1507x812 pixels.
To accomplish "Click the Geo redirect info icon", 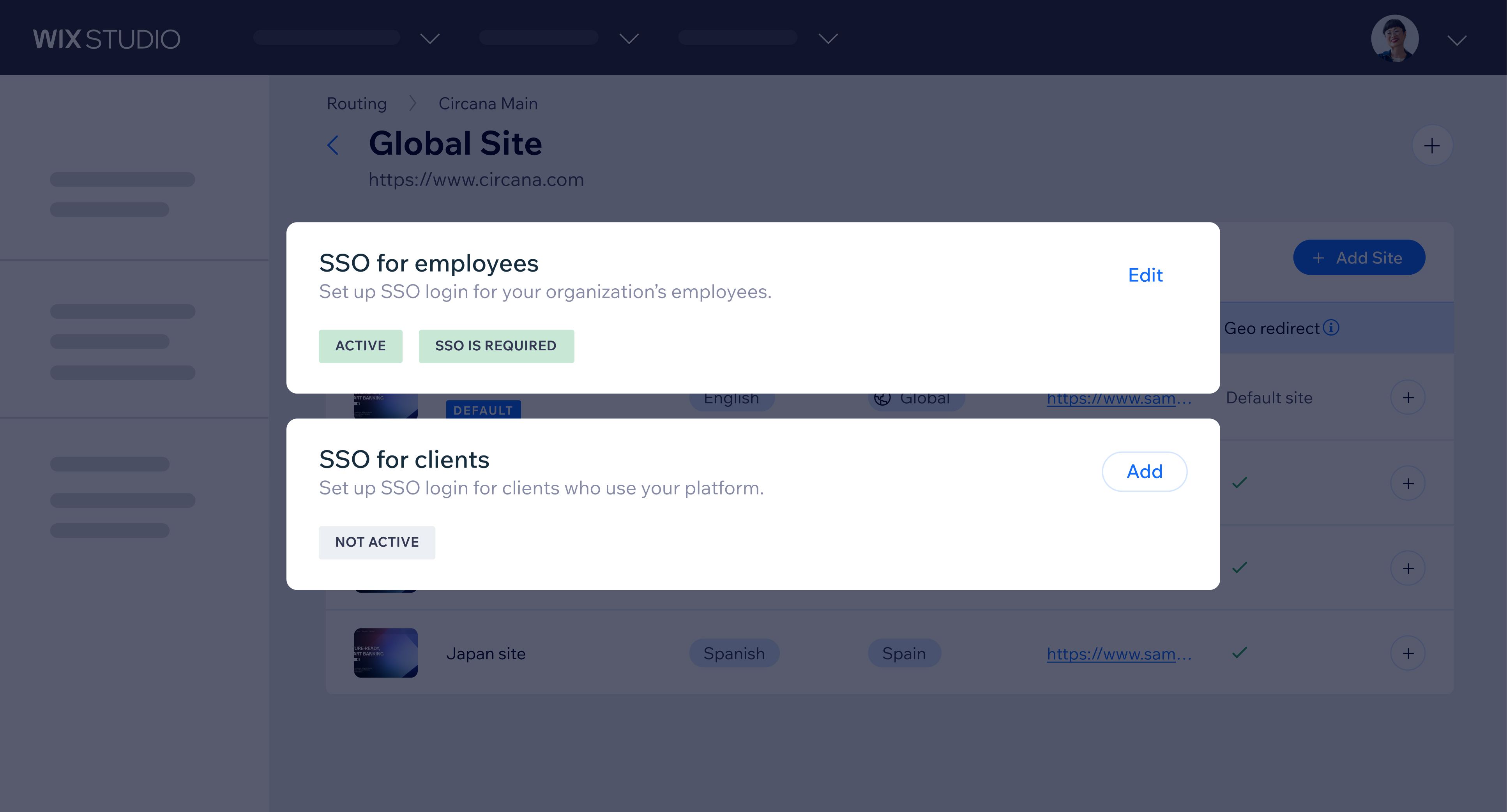I will 1331,327.
